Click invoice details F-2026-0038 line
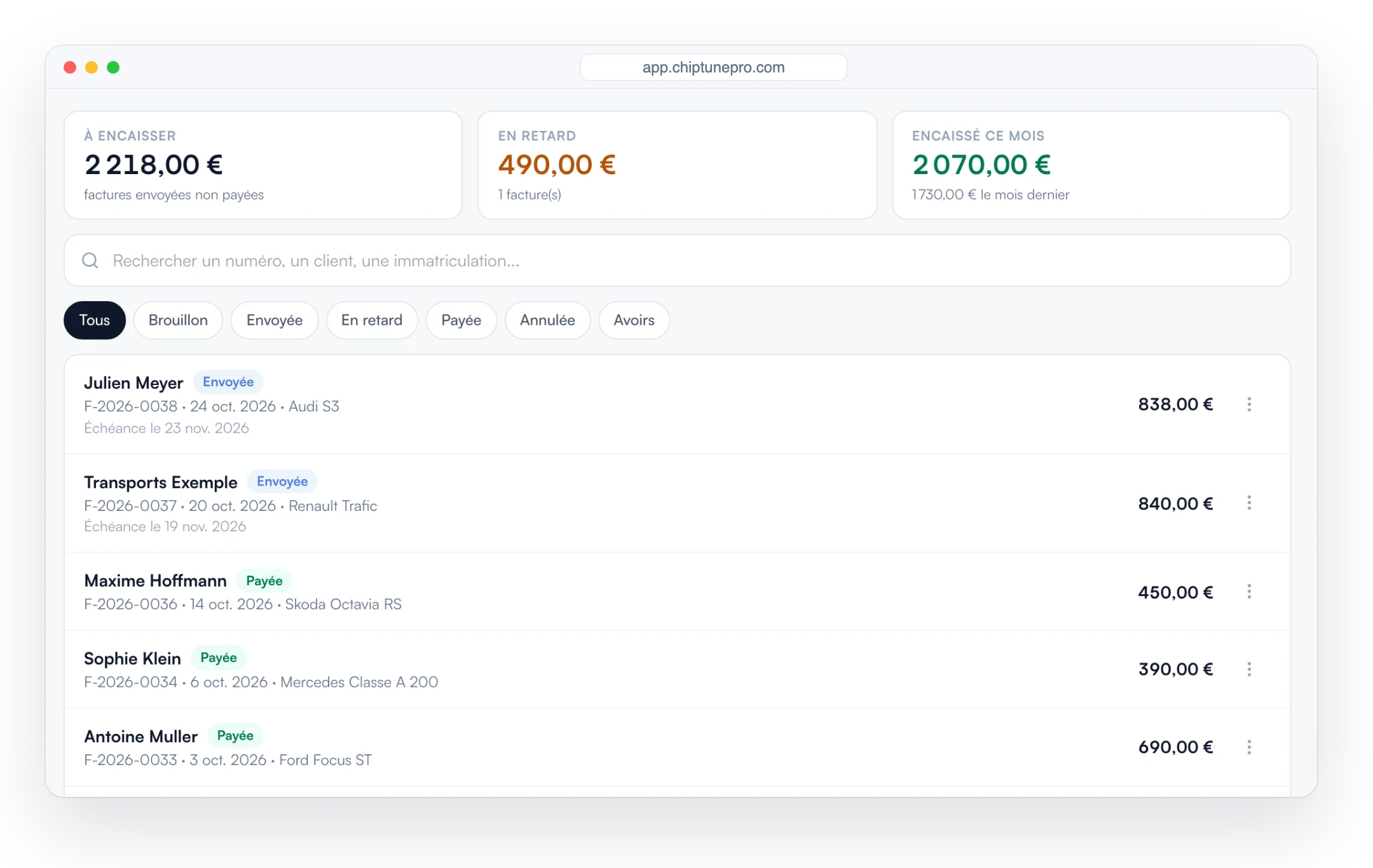This screenshot has width=1373, height=868. [212, 406]
